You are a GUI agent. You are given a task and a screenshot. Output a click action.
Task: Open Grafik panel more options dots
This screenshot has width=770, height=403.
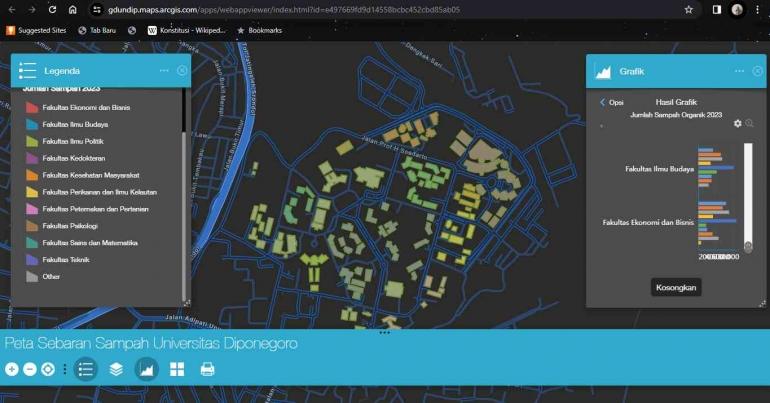pyautogui.click(x=739, y=71)
